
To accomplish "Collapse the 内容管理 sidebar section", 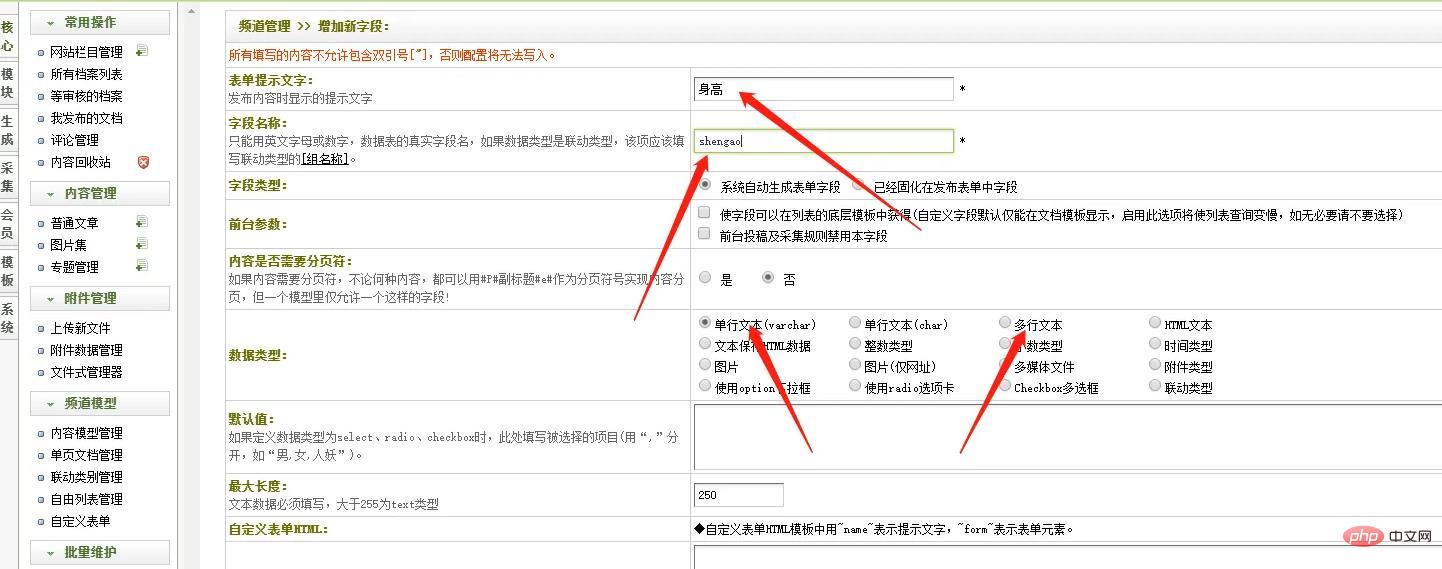I will click(x=100, y=193).
